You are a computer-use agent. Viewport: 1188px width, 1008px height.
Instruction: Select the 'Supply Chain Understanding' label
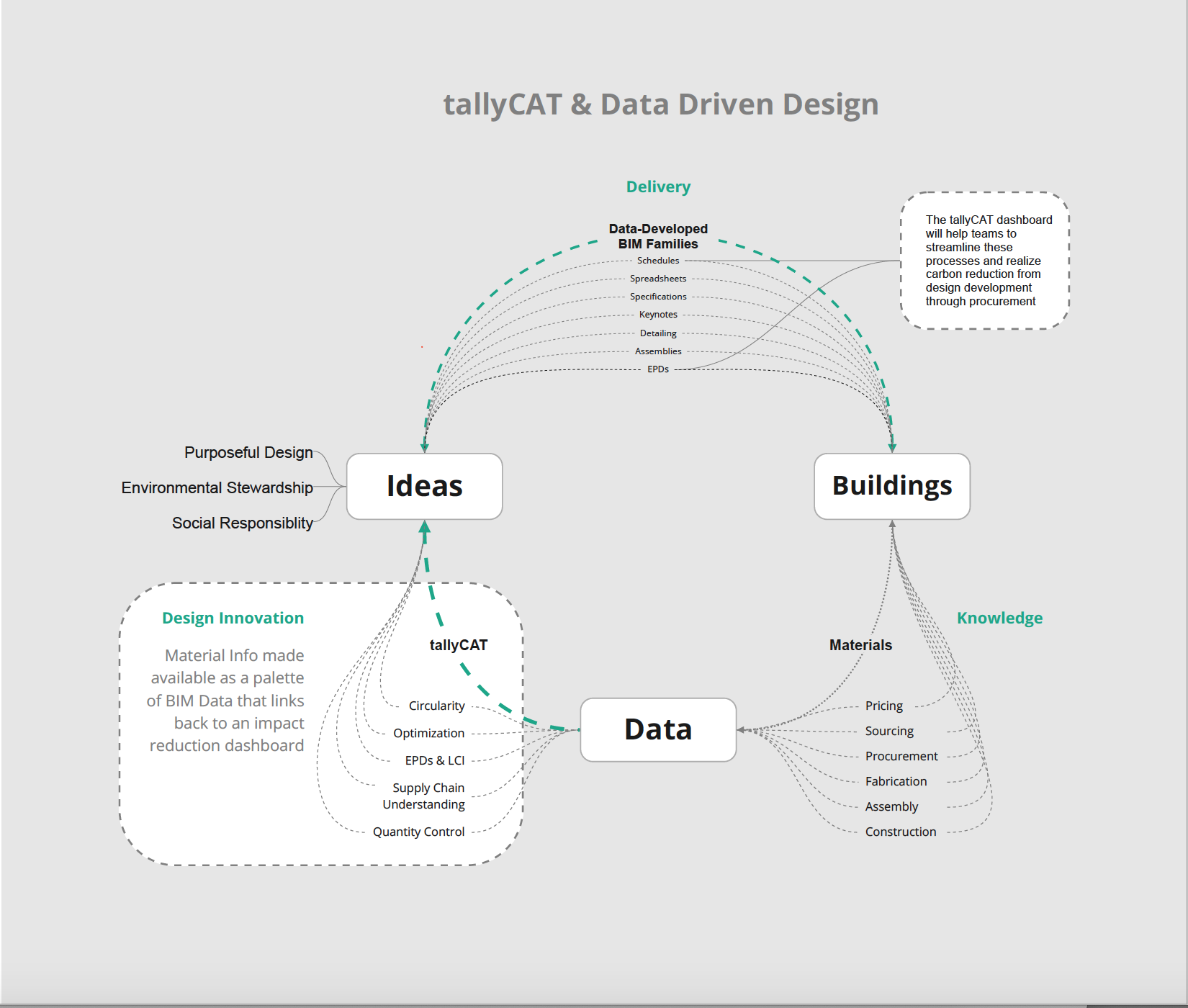(423, 796)
